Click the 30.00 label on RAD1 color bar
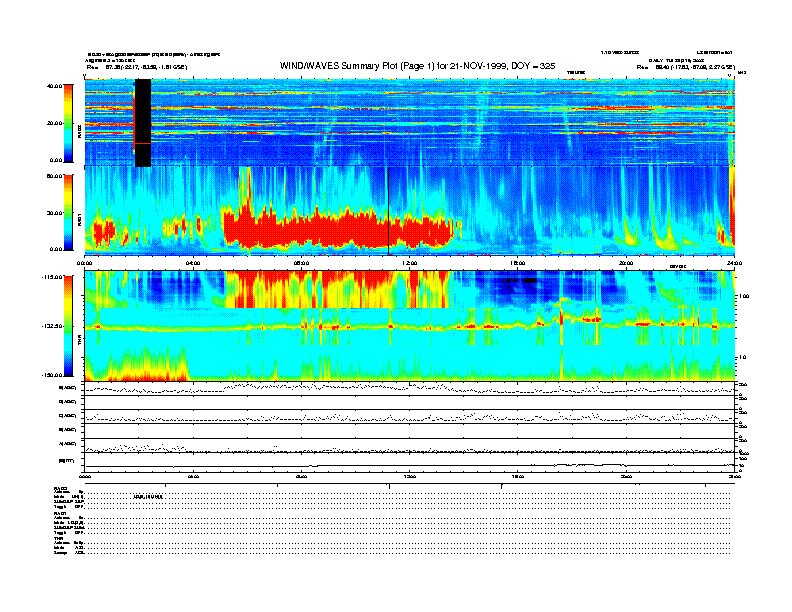Image resolution: width=792 pixels, height=612 pixels. 54,213
